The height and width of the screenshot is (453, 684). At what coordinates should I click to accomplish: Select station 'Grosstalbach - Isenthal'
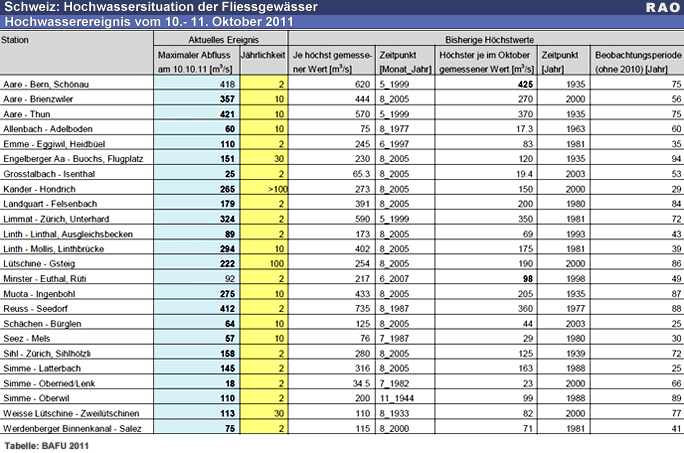pyautogui.click(x=49, y=174)
